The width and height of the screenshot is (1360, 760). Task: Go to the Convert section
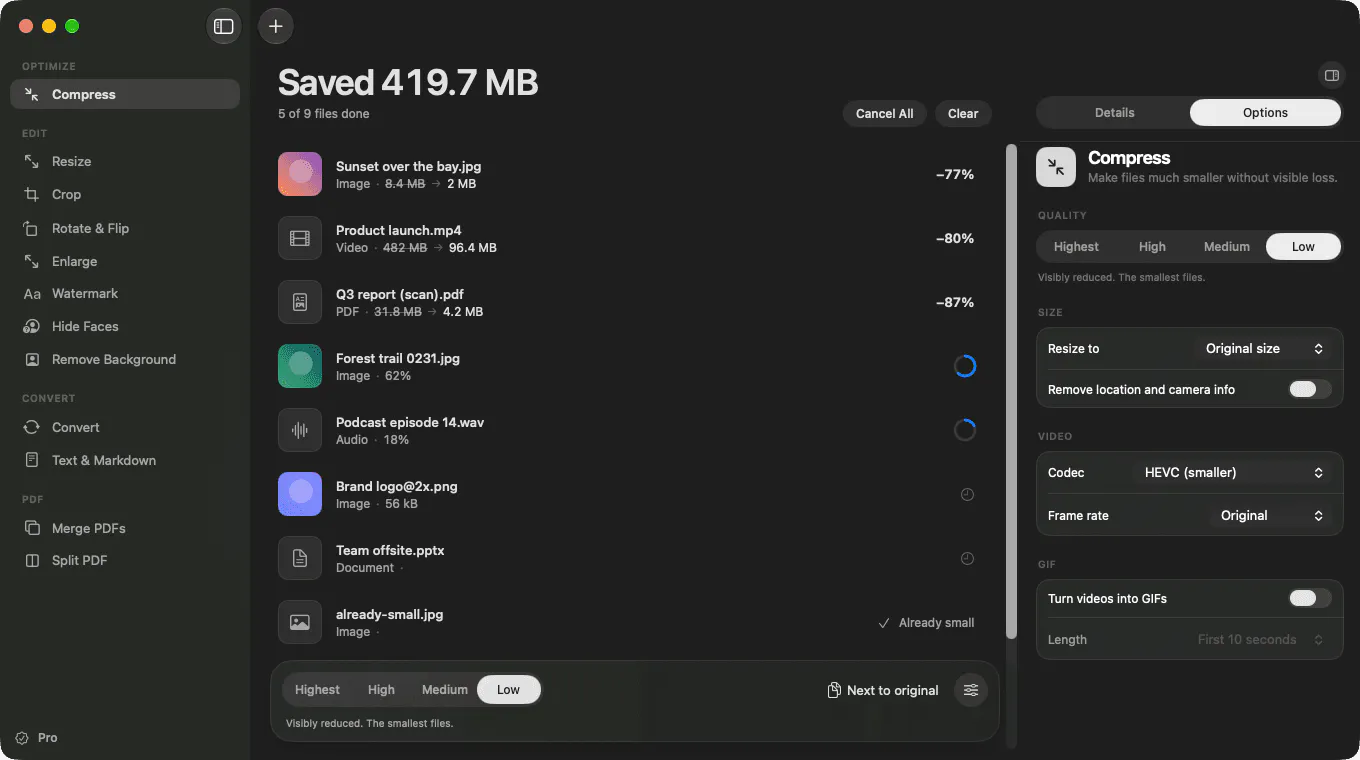pos(125,427)
